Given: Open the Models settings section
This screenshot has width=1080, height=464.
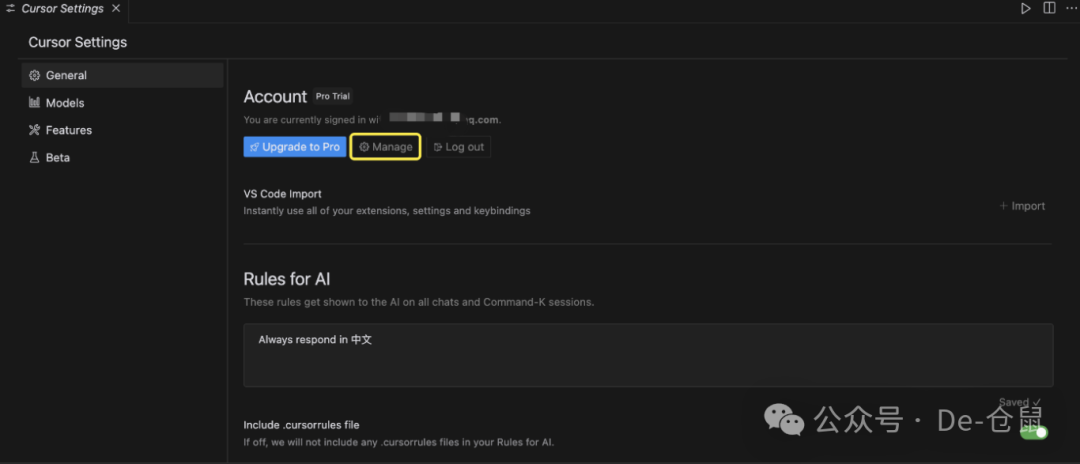Looking at the screenshot, I should point(123,103).
